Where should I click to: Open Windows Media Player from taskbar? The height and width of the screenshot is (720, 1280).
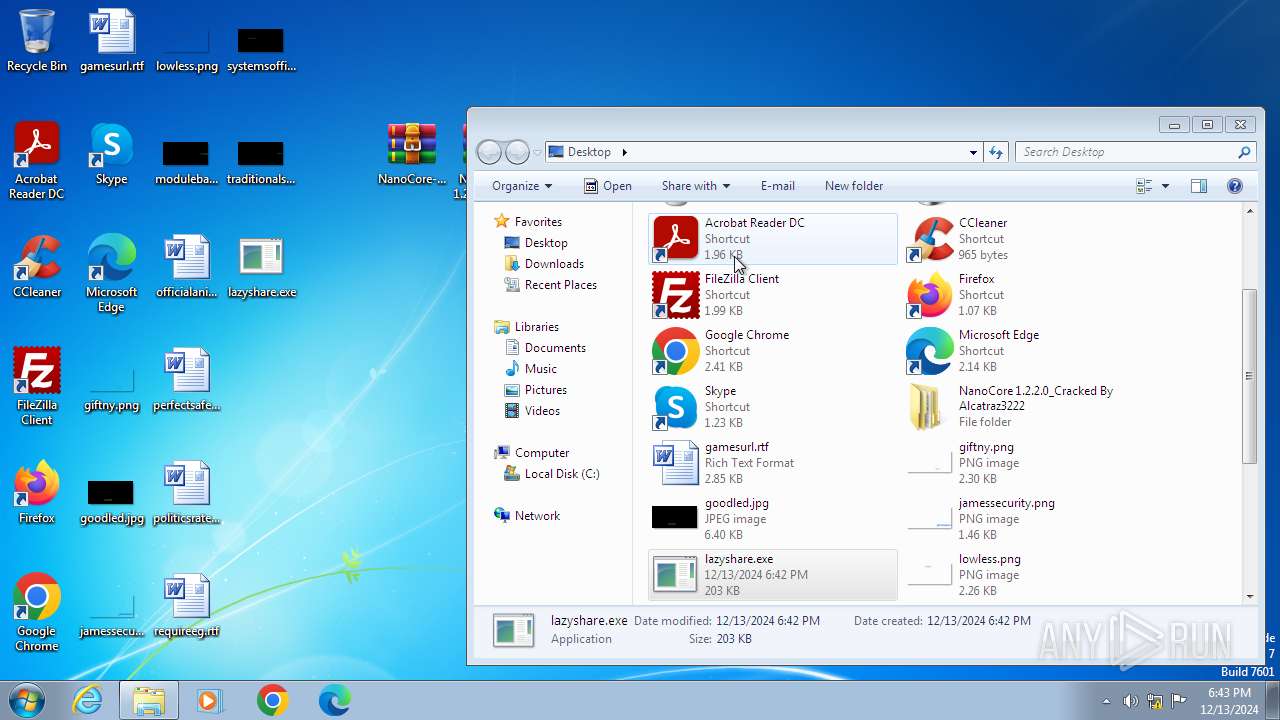pyautogui.click(x=210, y=701)
